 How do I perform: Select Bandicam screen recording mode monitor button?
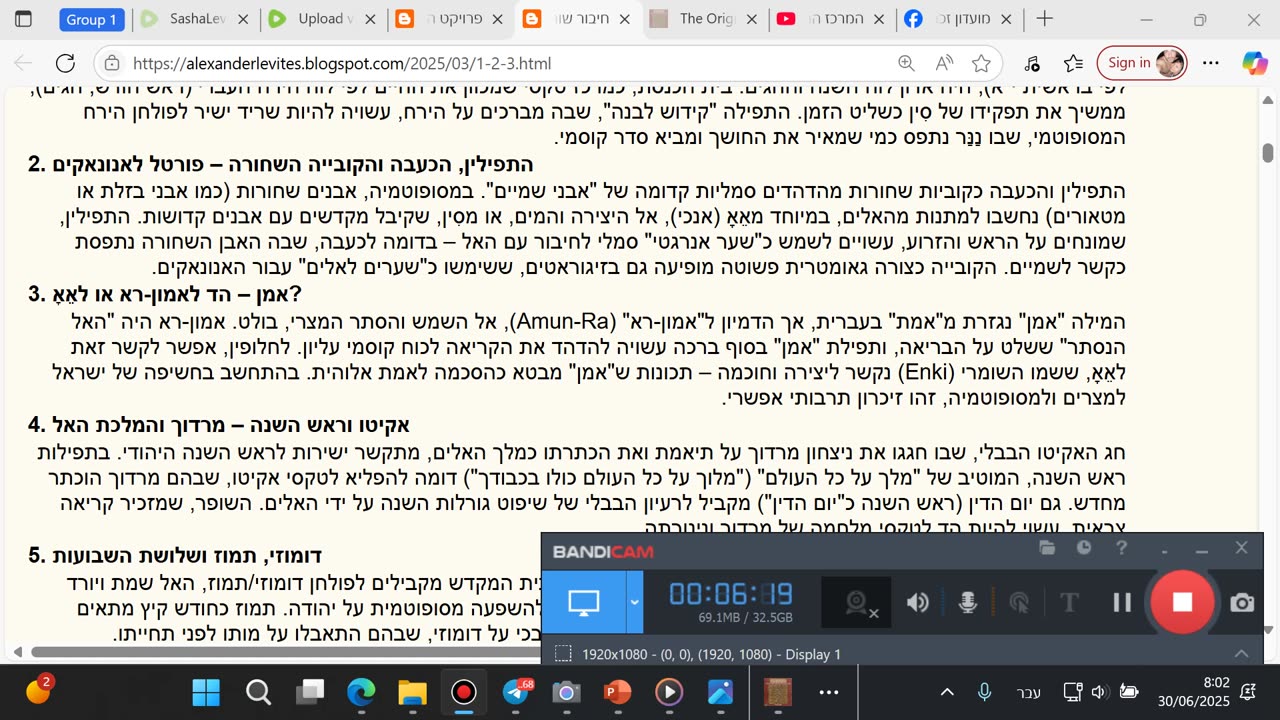click(583, 602)
